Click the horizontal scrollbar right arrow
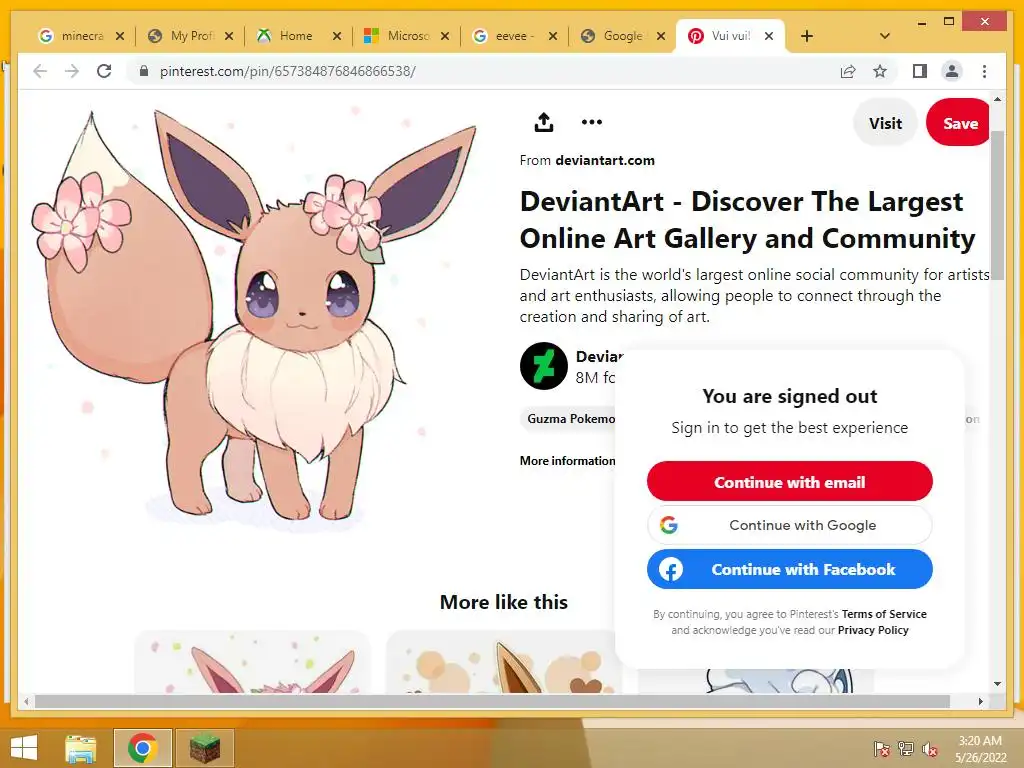Screen dimensions: 1024x768 (980, 701)
